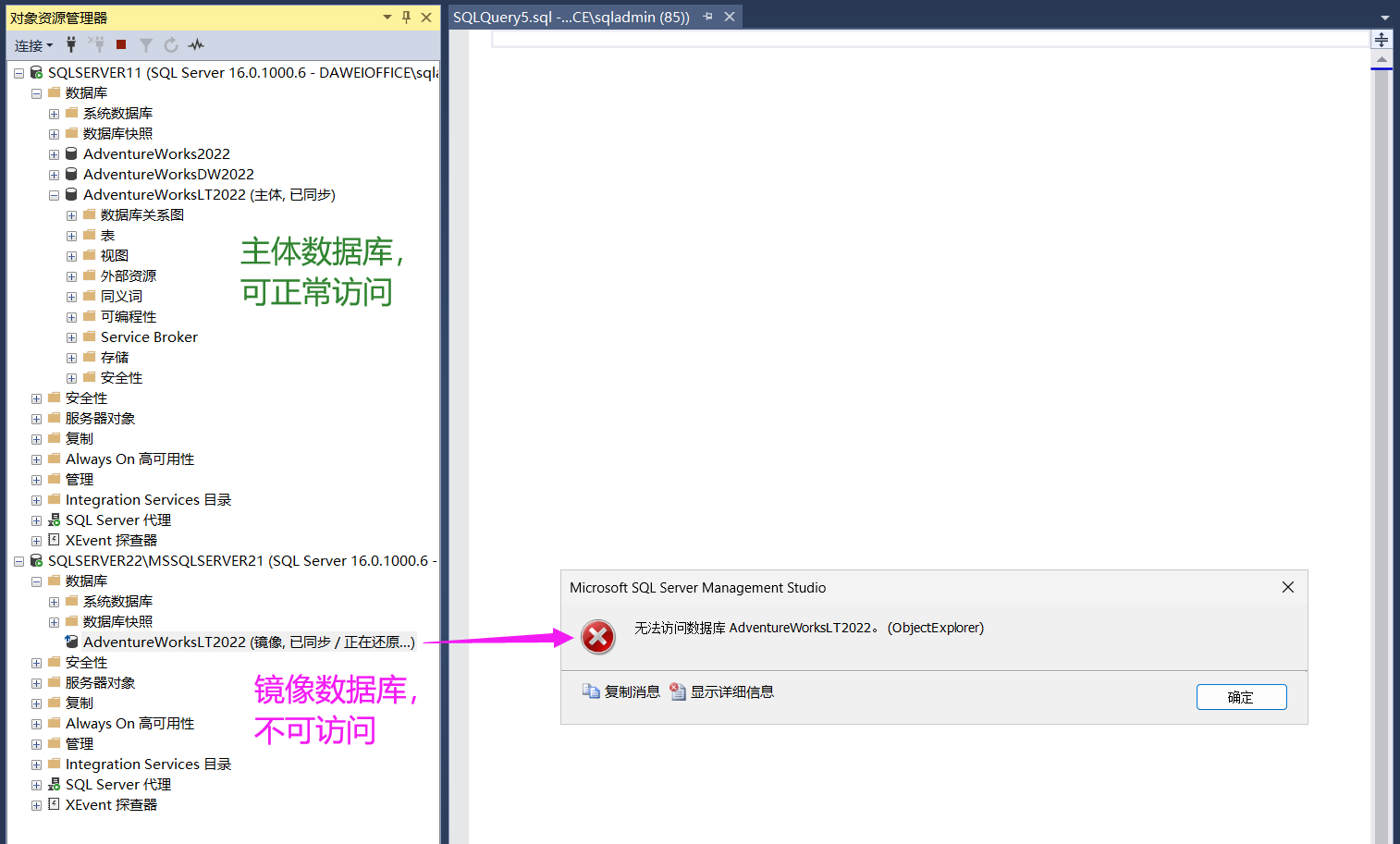Click the red error icon in dialog
1400x844 pixels.
point(598,636)
